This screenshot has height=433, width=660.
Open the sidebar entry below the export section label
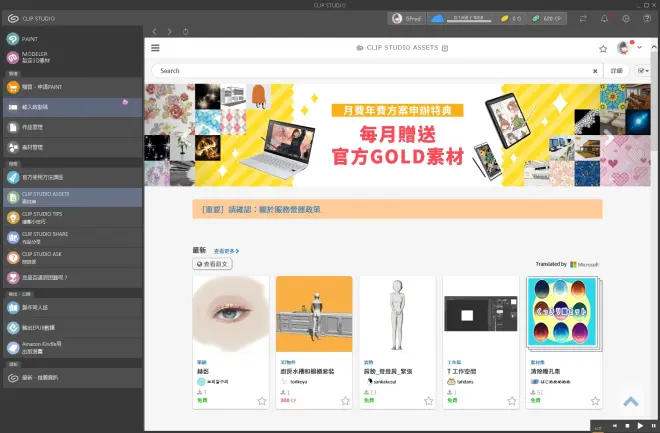72,308
